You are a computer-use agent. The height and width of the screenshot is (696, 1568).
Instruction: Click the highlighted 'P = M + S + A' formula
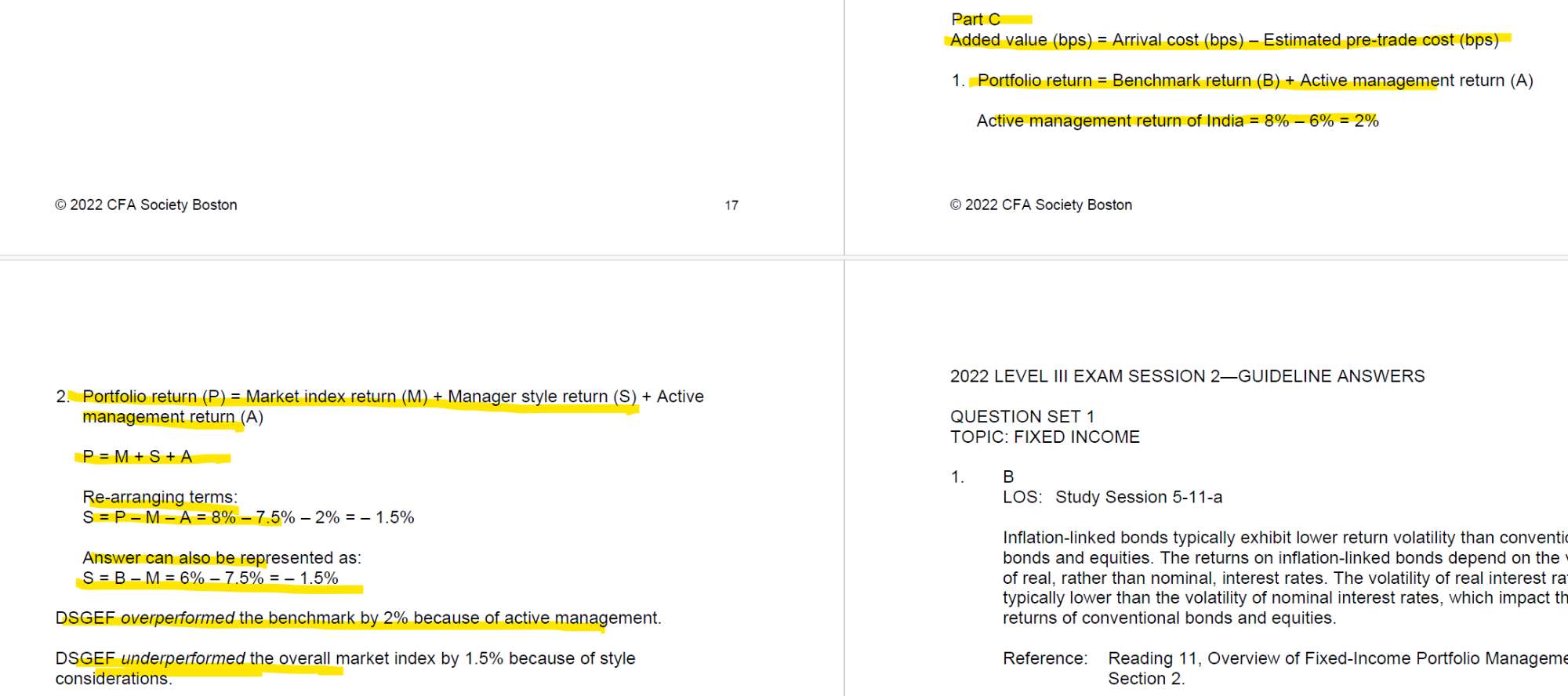click(137, 457)
